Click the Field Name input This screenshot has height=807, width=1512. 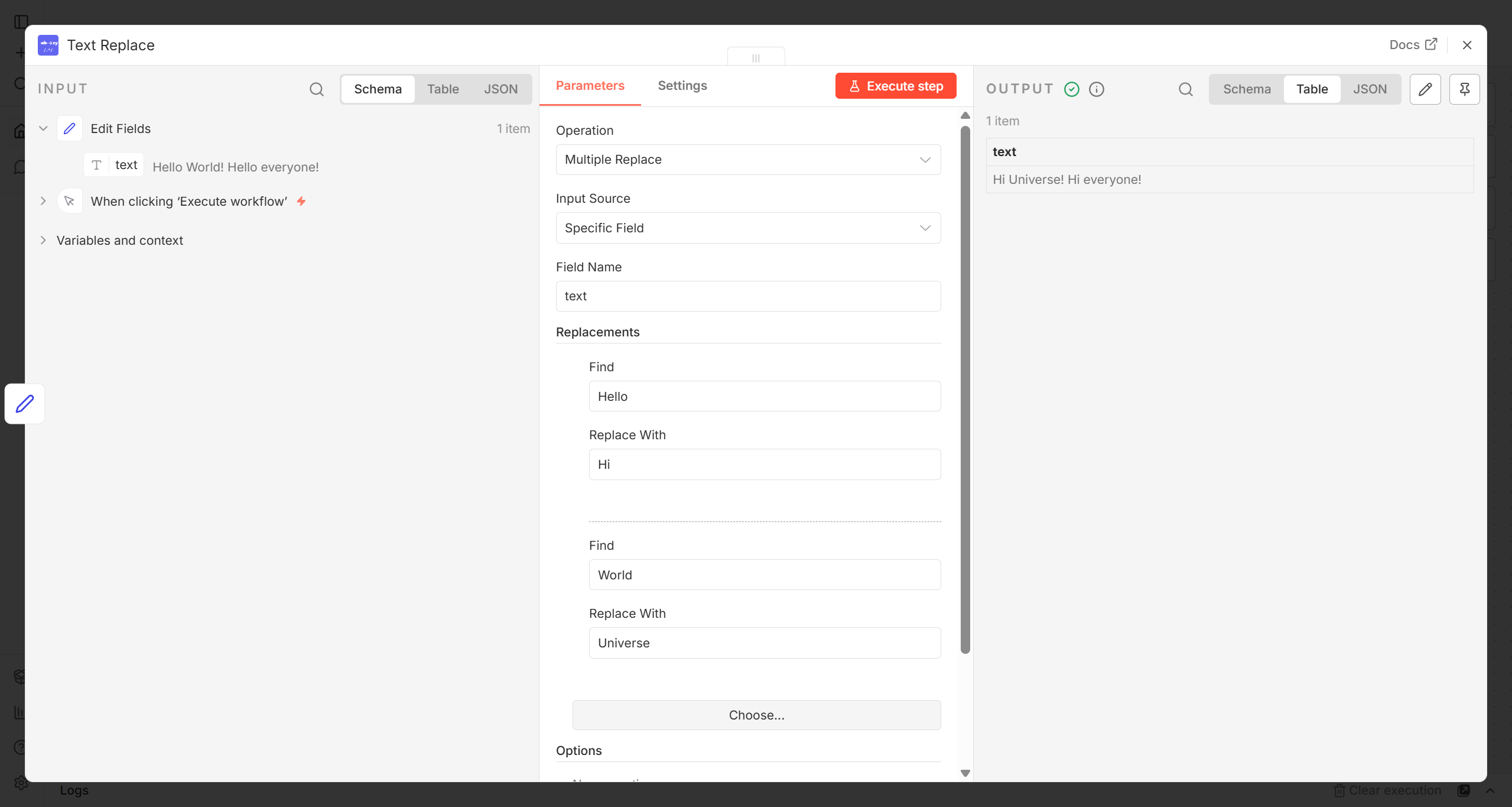[748, 296]
